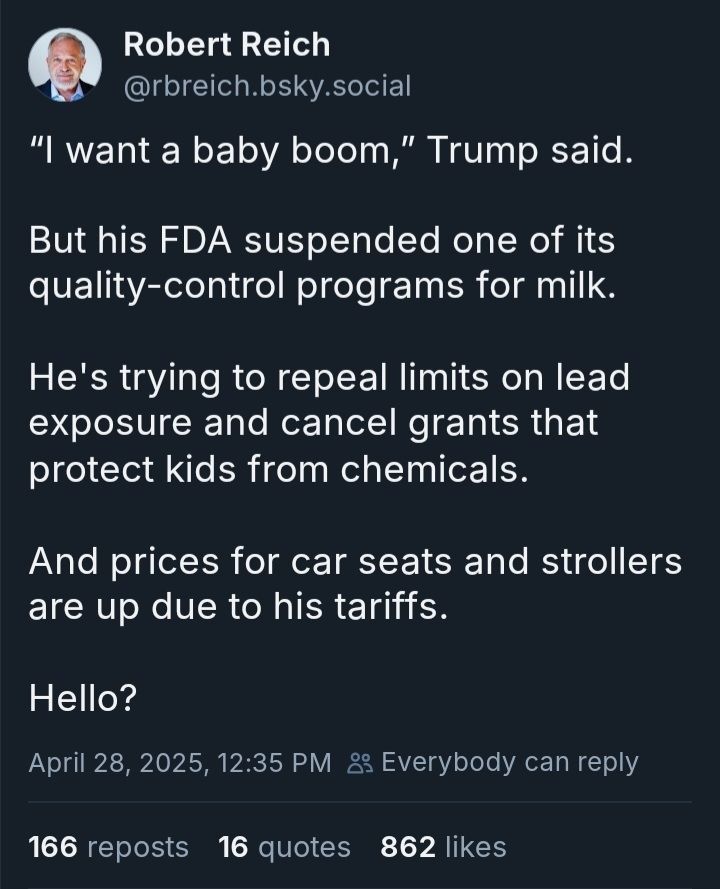Image resolution: width=720 pixels, height=889 pixels.
Task: Open the Everybody can reply label
Action: pos(510,762)
